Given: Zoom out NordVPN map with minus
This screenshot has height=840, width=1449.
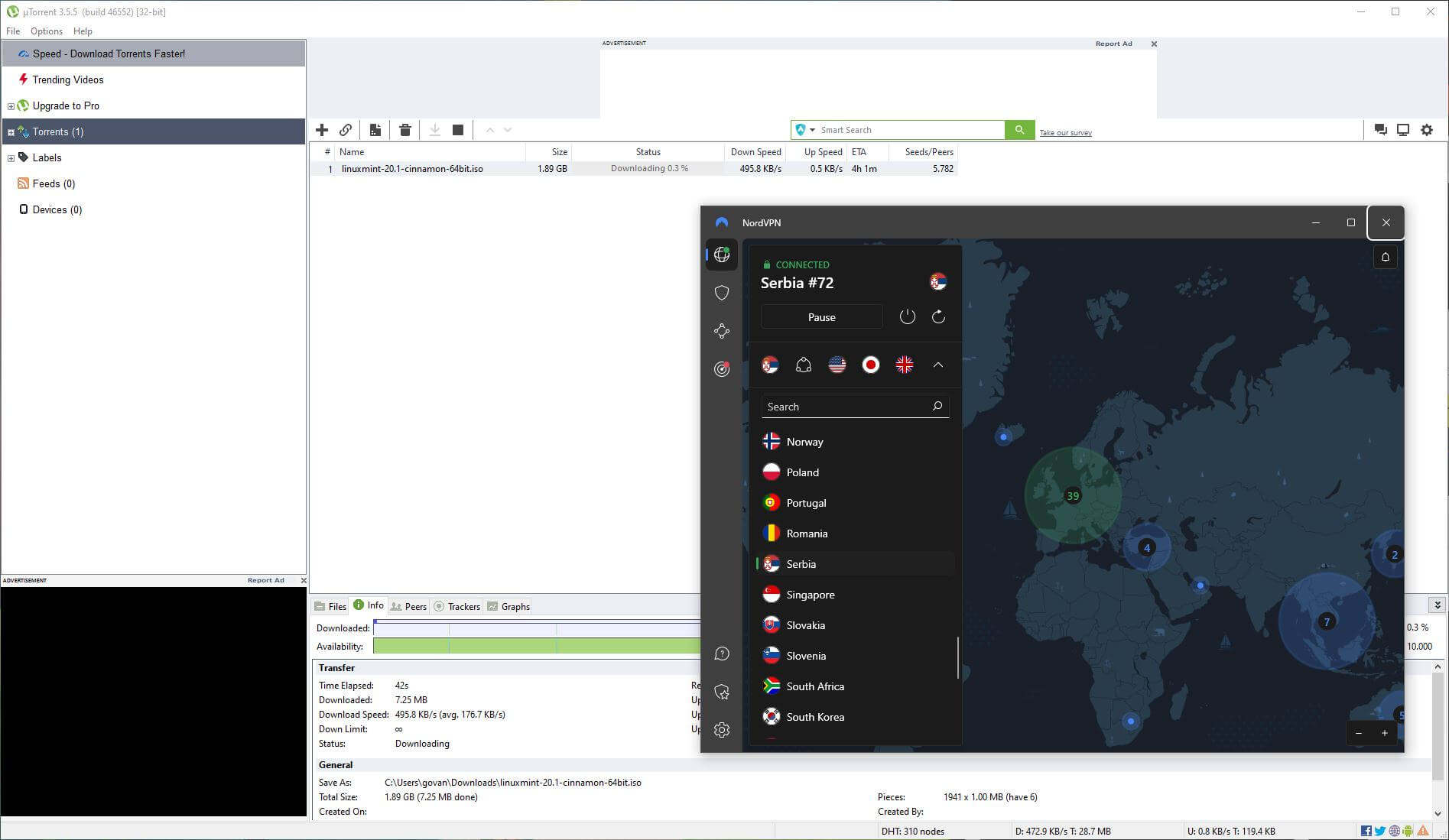Looking at the screenshot, I should (x=1359, y=733).
